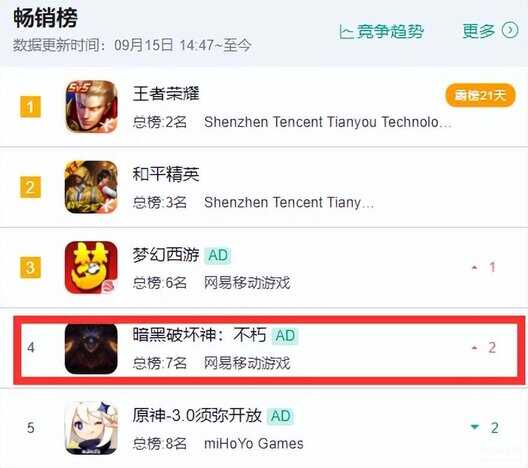Open the 和平精英 game icon
Viewport: 528px width, 468px height.
coord(91,187)
